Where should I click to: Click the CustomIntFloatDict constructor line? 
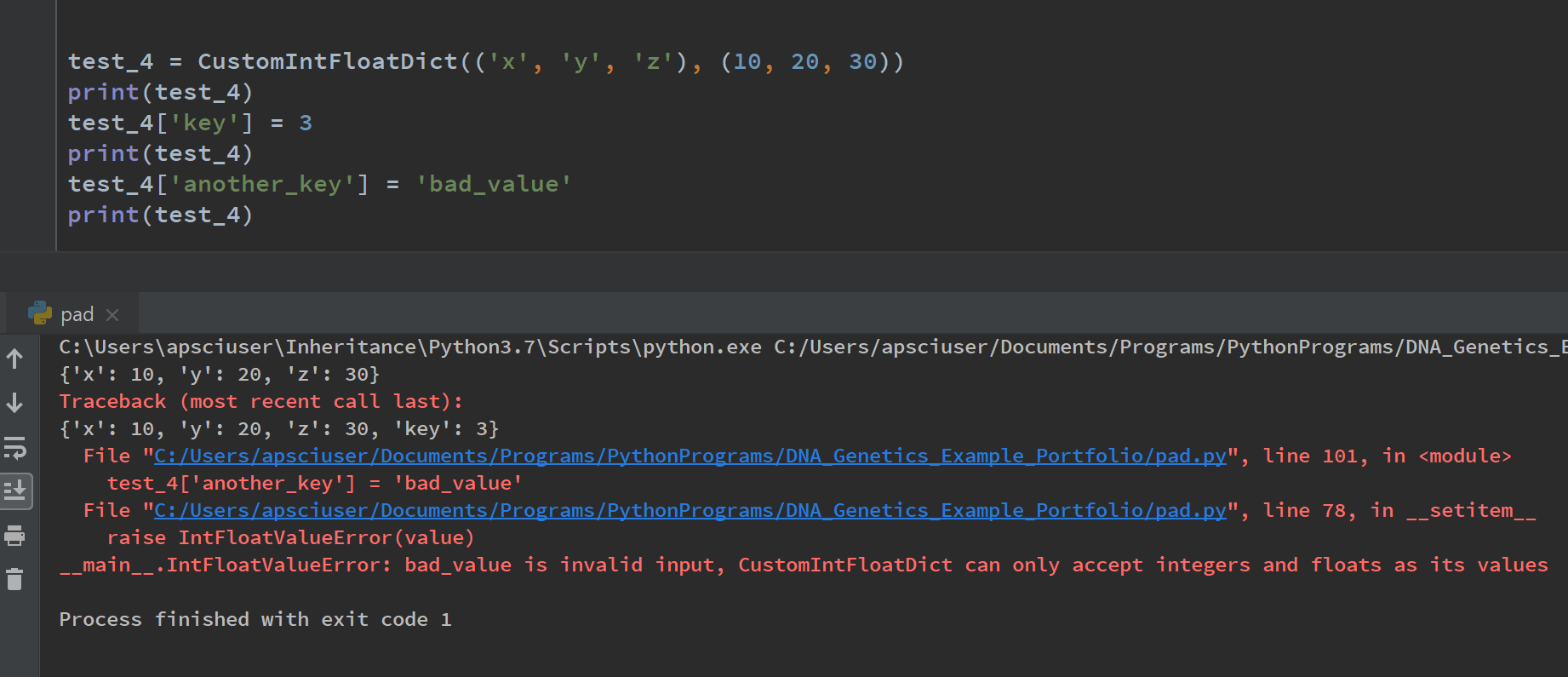click(x=486, y=62)
